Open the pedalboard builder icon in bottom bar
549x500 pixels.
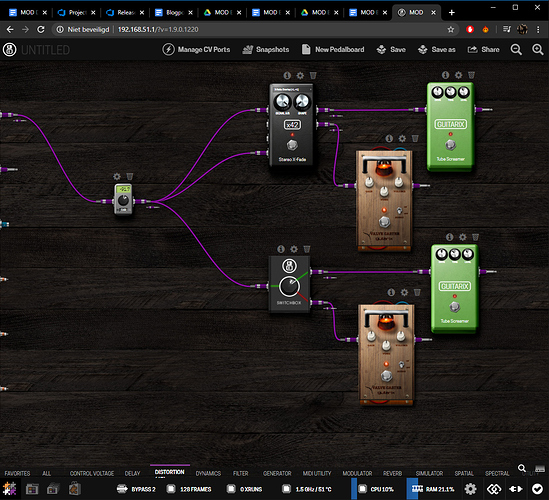click(x=9, y=489)
